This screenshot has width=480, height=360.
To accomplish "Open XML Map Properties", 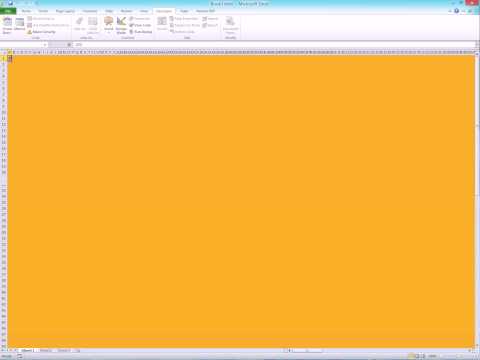I will [x=184, y=19].
